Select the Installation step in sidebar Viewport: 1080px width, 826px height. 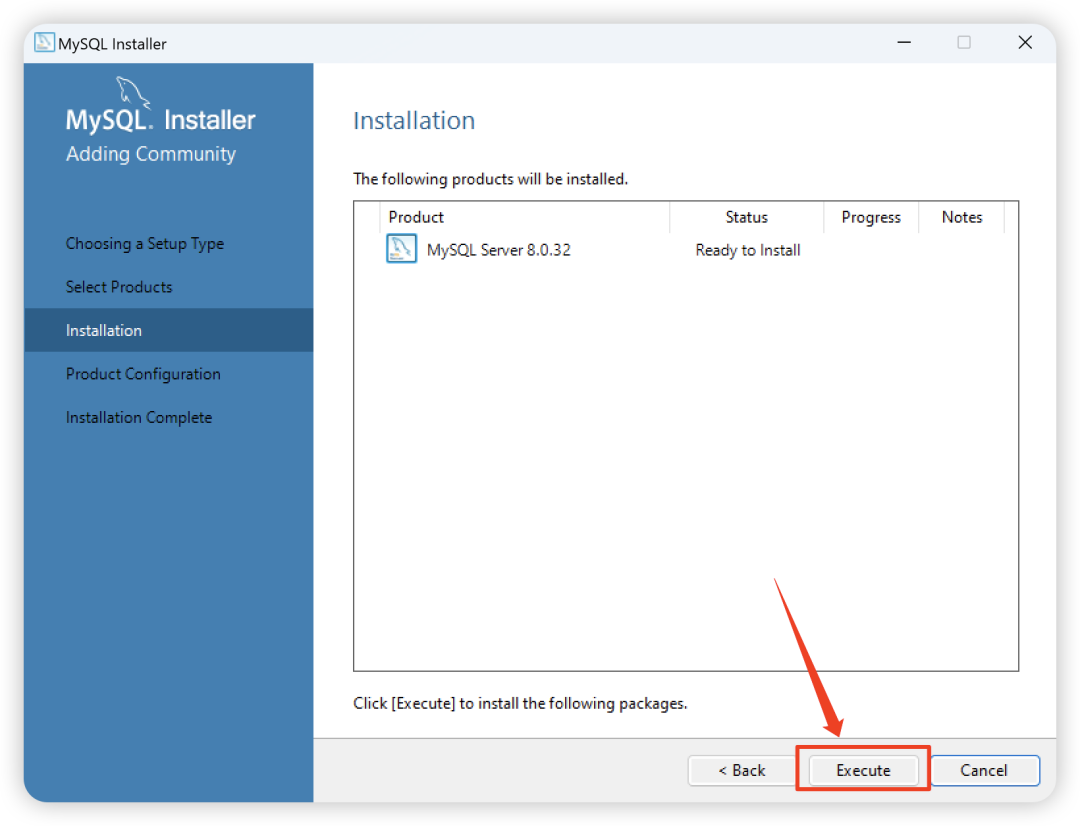pos(169,330)
